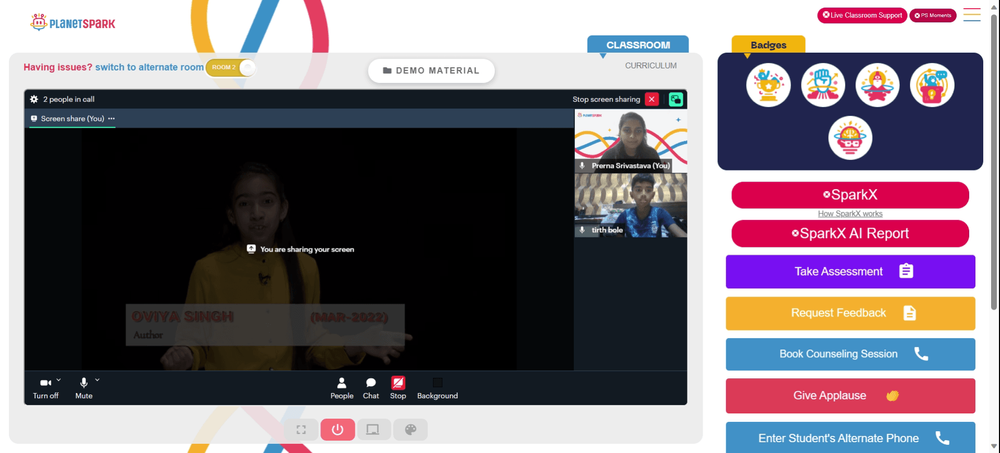Click Give Applause button
This screenshot has width=1000, height=453.
(850, 396)
